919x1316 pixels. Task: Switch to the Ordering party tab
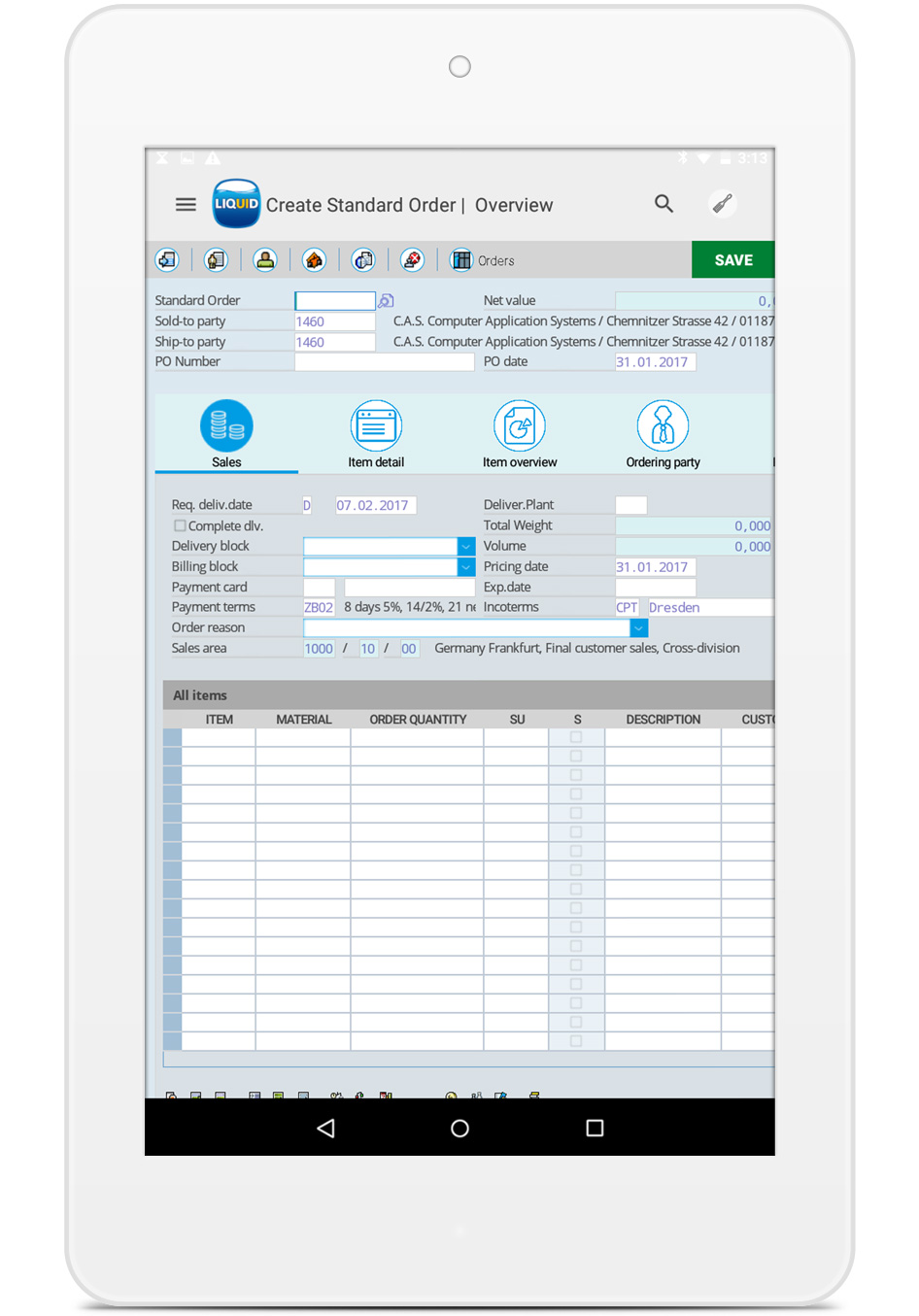click(x=663, y=435)
